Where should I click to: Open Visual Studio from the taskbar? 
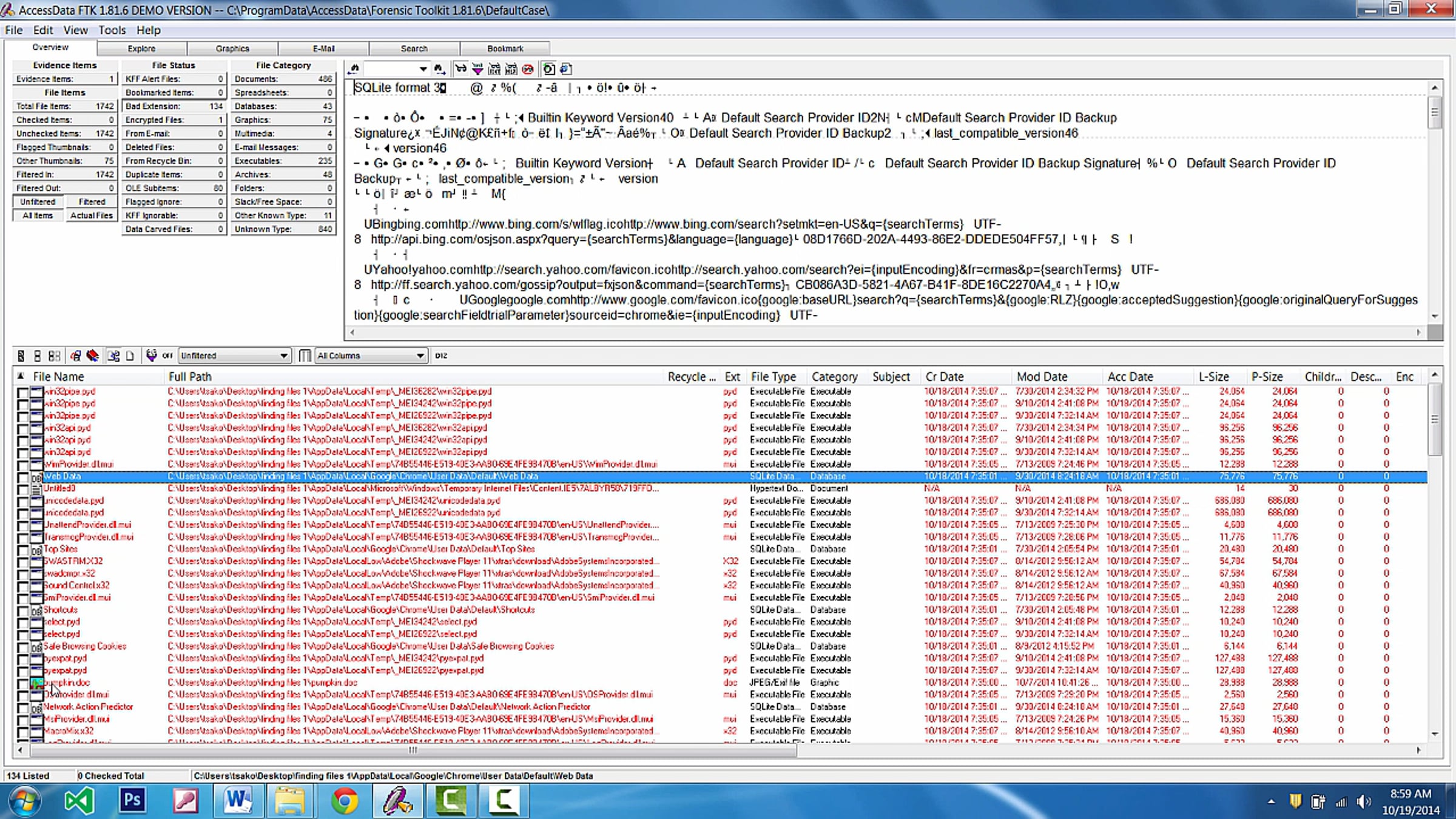(x=79, y=801)
